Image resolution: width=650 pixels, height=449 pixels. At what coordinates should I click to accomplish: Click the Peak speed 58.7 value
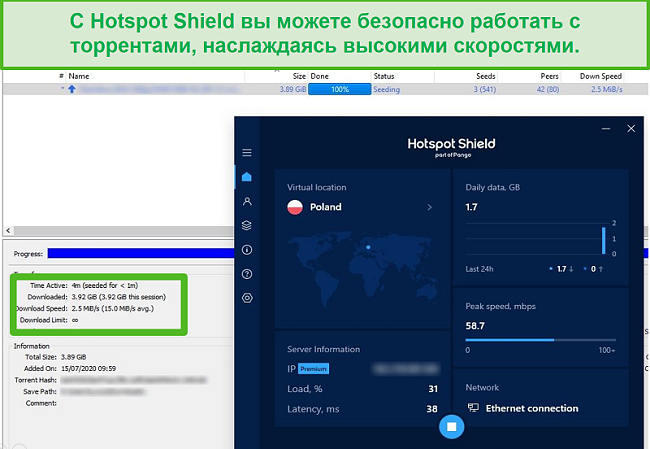(x=475, y=326)
